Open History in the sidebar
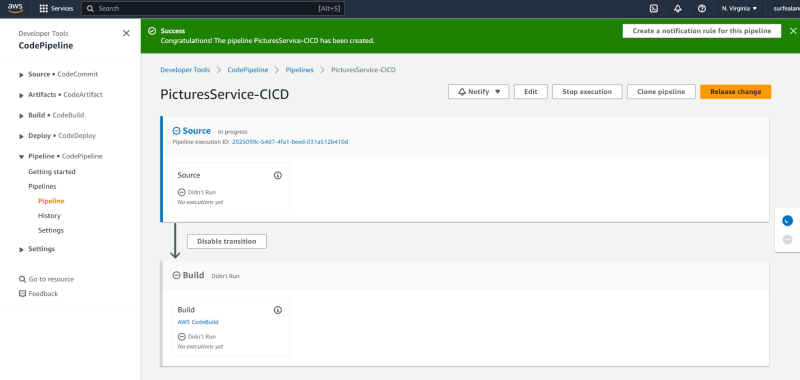 click(49, 216)
